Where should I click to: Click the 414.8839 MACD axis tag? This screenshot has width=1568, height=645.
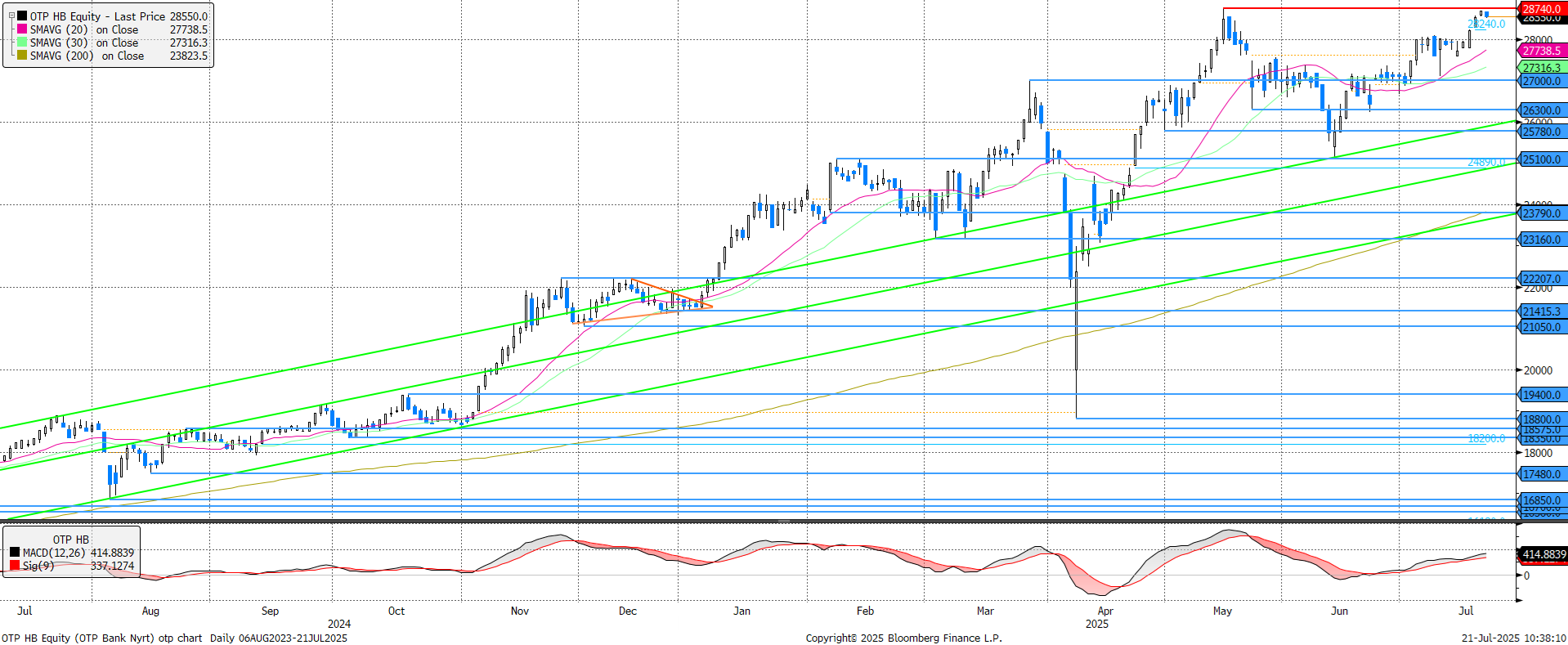1543,554
